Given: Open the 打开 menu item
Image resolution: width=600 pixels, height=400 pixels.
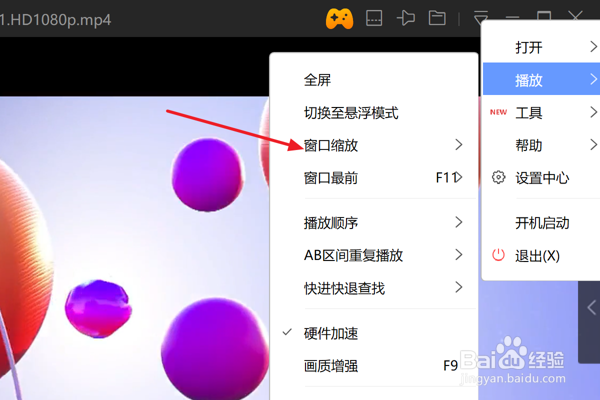Looking at the screenshot, I should tap(541, 47).
